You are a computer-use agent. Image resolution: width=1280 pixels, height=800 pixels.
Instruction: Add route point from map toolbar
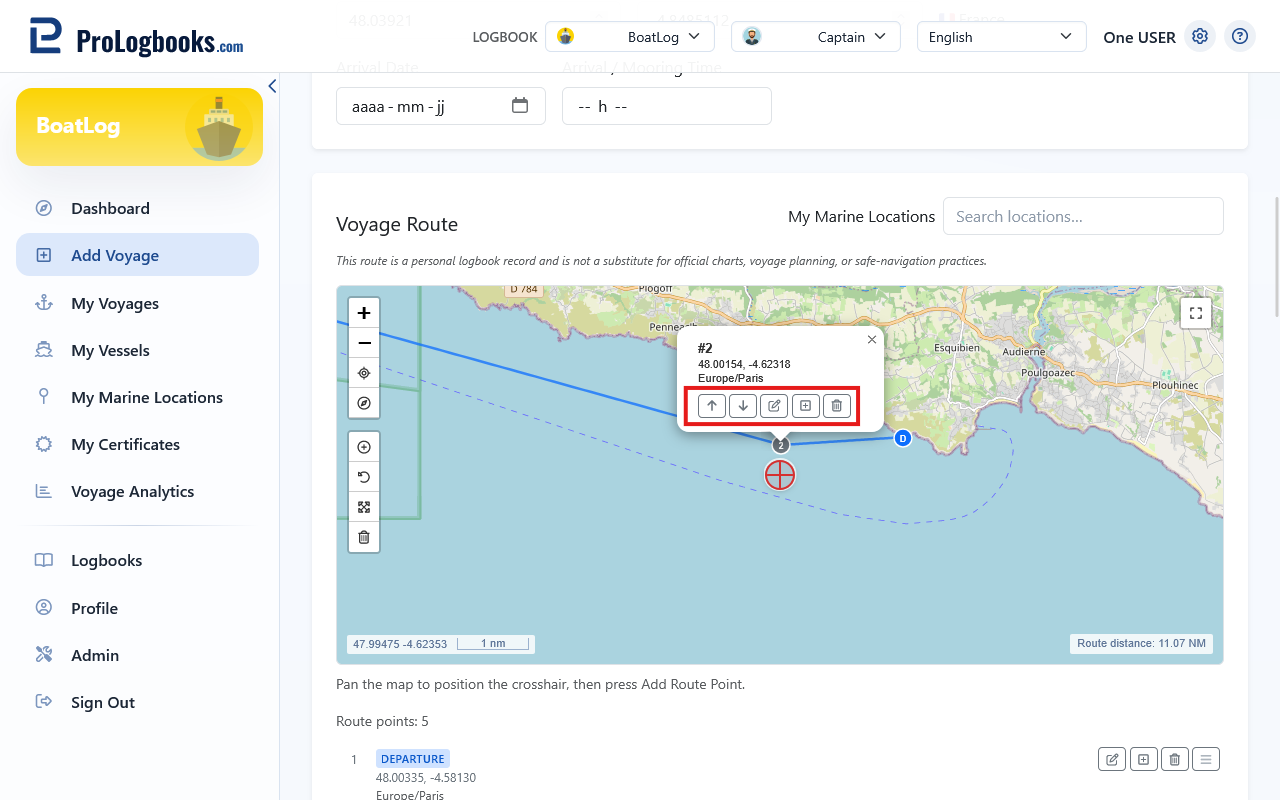(364, 447)
